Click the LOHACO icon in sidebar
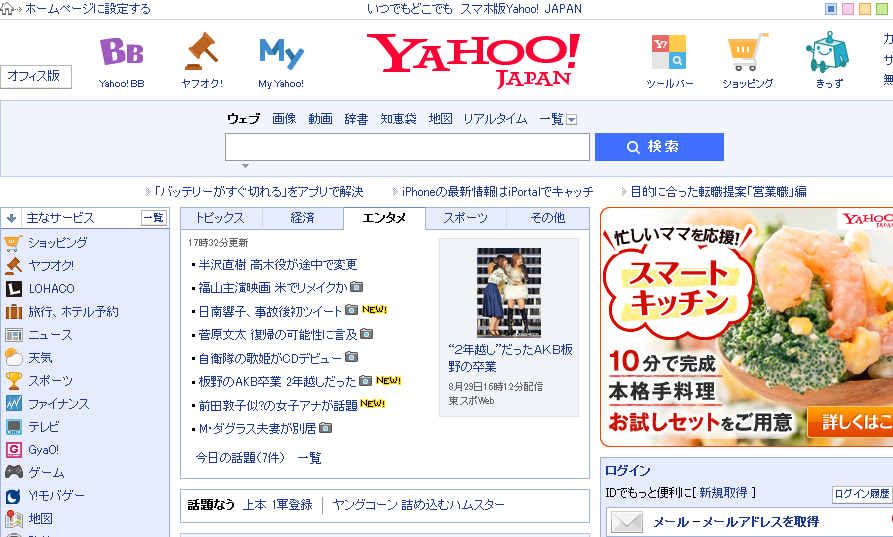Screen dimensions: 893x537 pyautogui.click(x=13, y=289)
